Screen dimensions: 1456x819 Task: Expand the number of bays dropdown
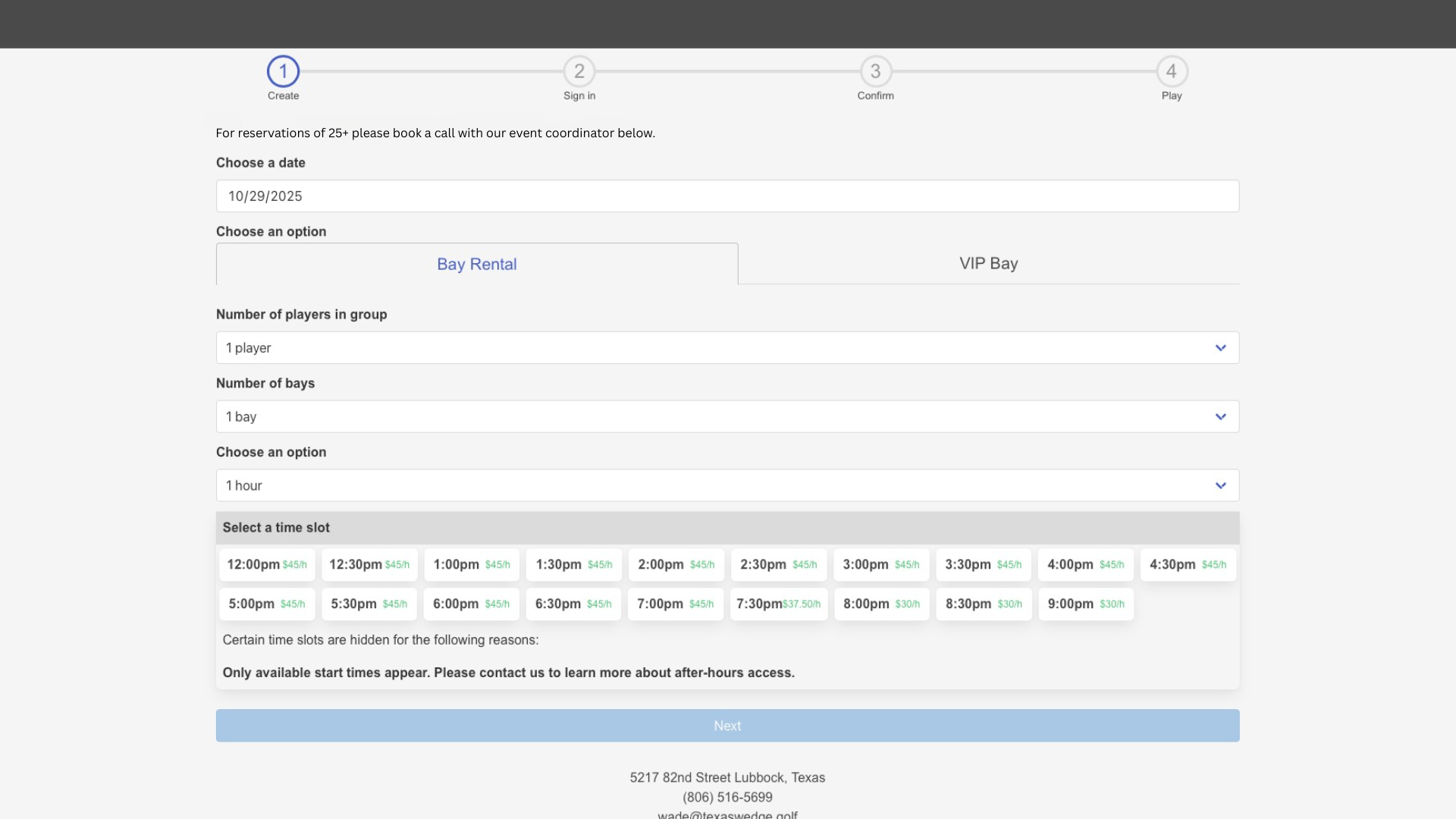pos(727,416)
